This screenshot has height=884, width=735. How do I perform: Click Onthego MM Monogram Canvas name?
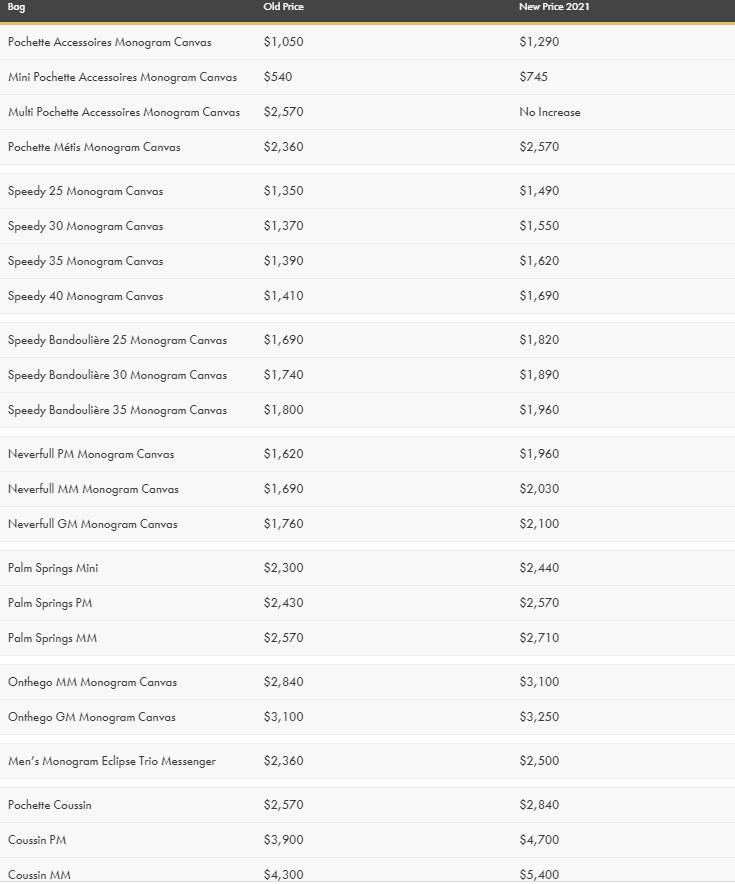[x=92, y=682]
